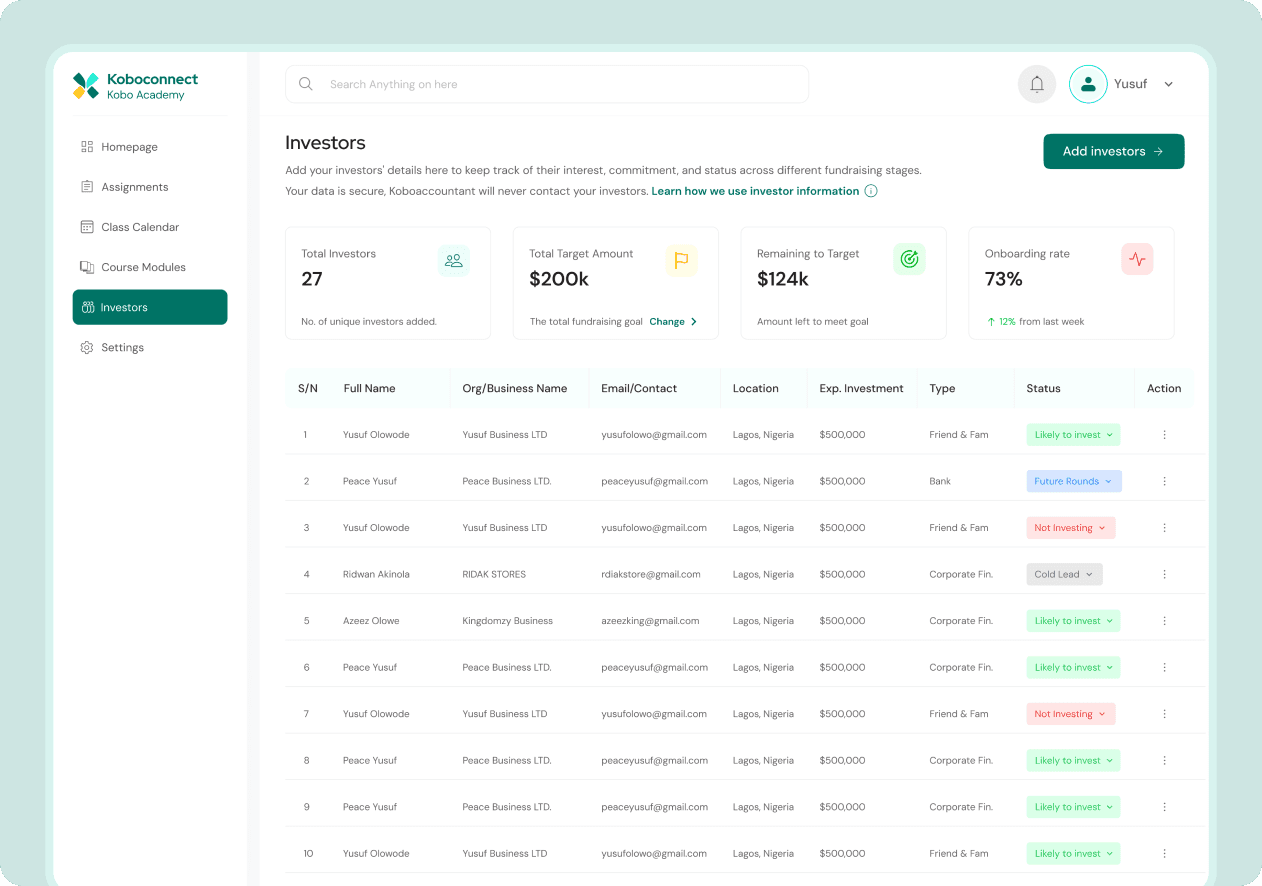Open the Yusuf account dropdown chevron

(x=1168, y=85)
